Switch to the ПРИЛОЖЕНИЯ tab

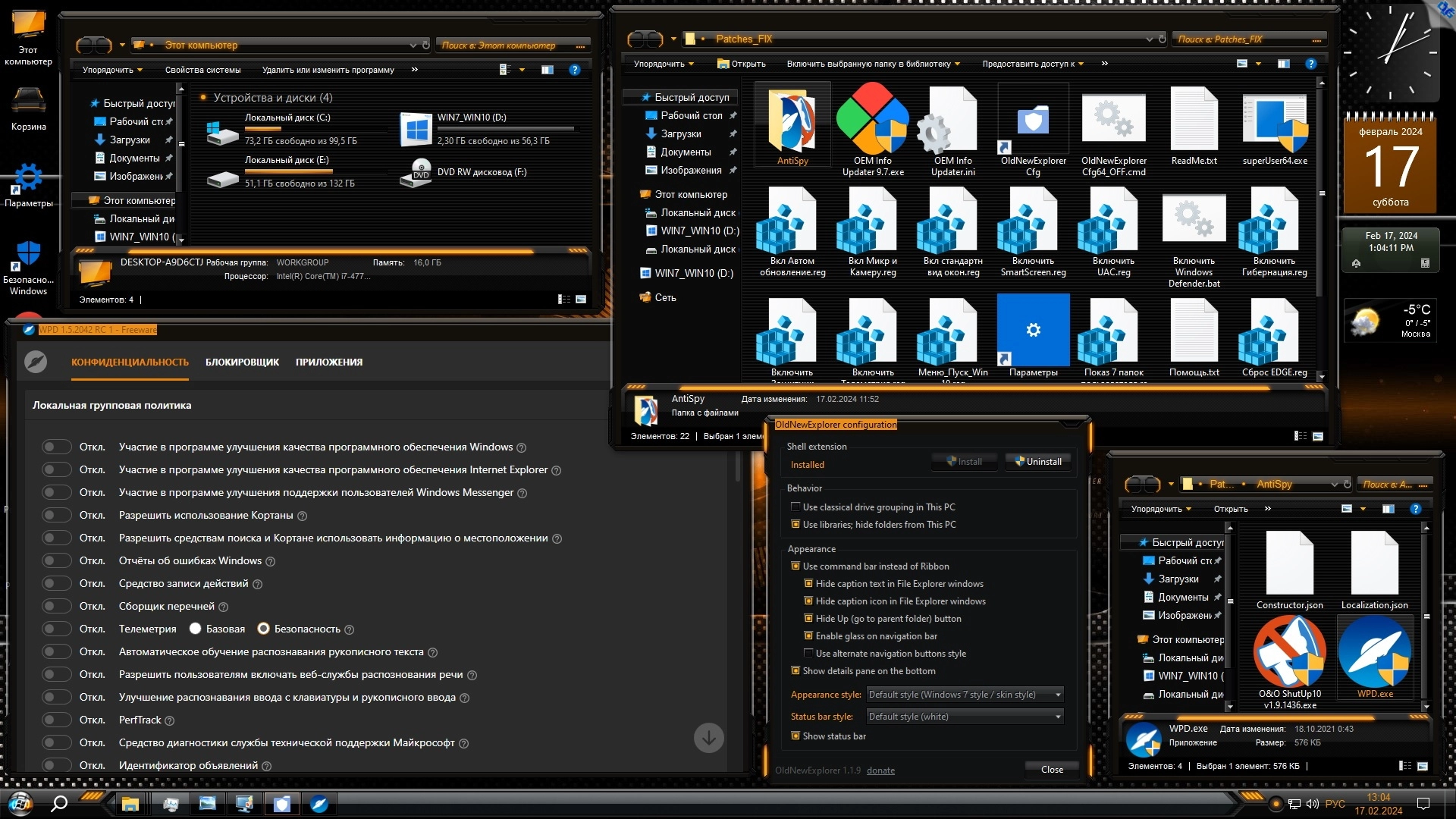[329, 362]
